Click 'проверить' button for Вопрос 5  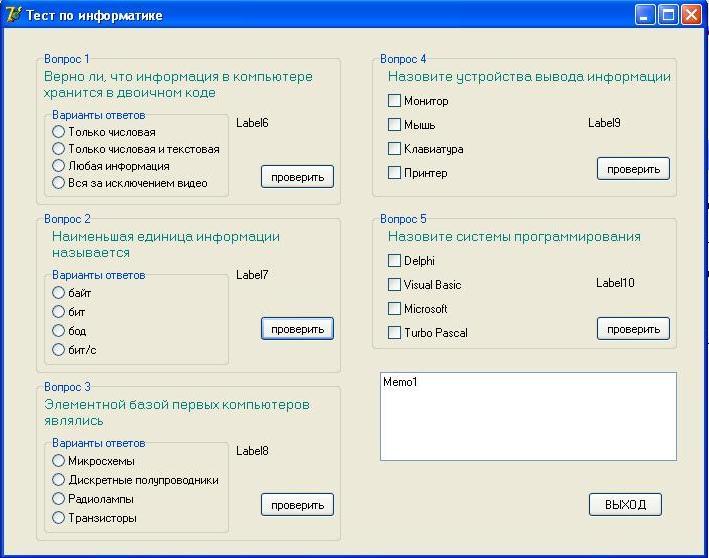click(633, 329)
